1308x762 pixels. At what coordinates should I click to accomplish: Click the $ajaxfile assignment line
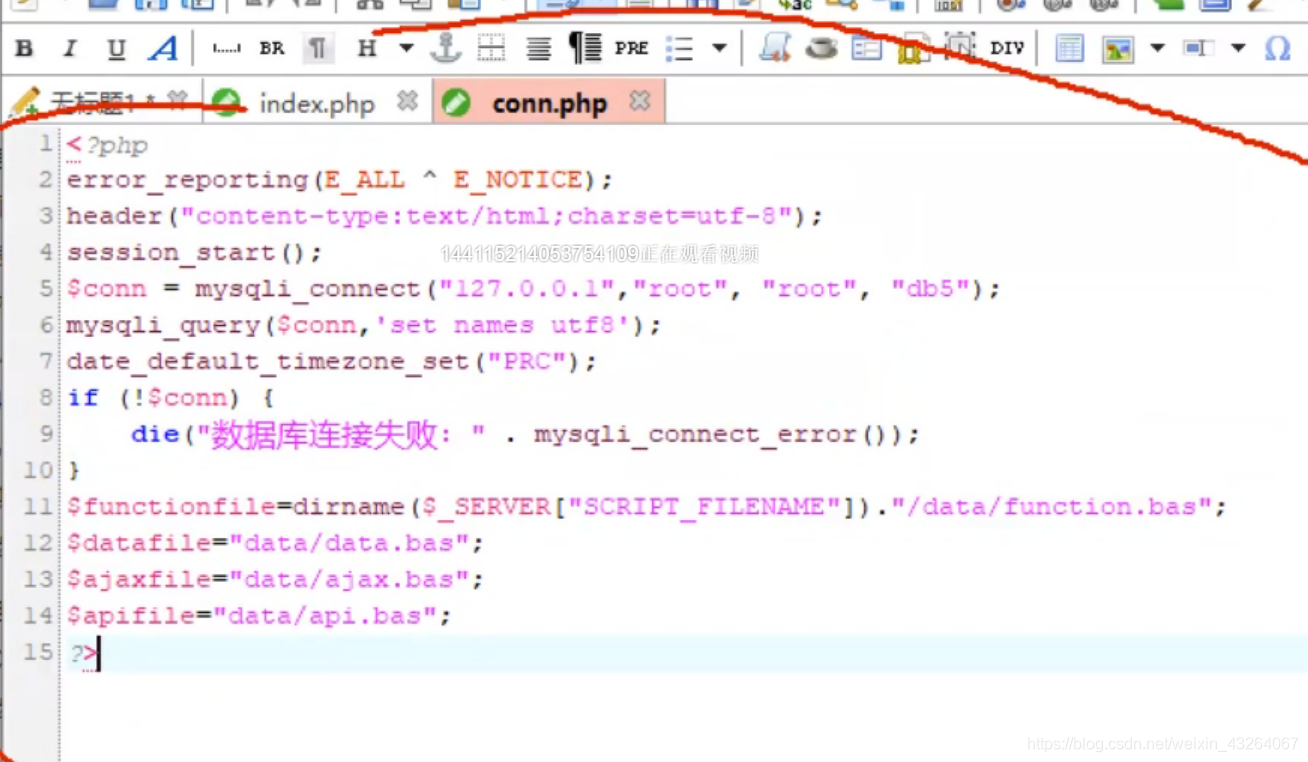tap(275, 580)
